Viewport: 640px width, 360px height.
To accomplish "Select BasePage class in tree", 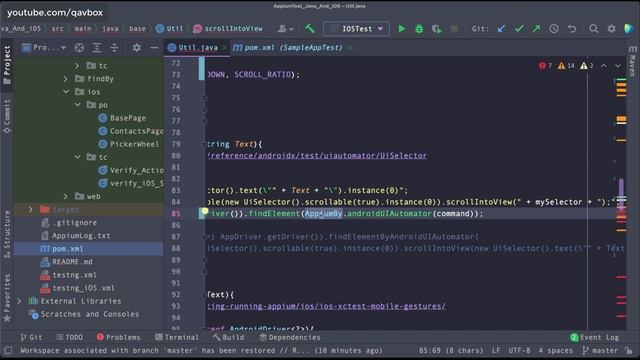I will click(122, 118).
